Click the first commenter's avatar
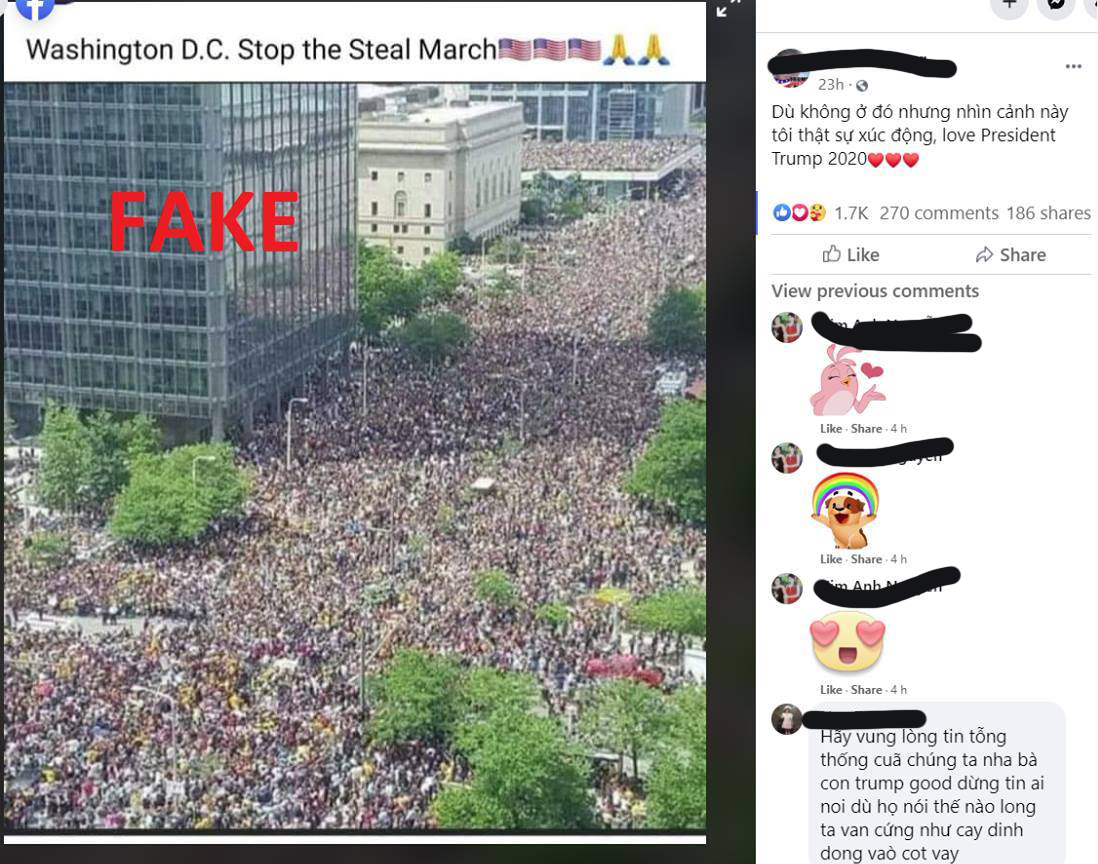The image size is (1098, 864). tap(786, 328)
